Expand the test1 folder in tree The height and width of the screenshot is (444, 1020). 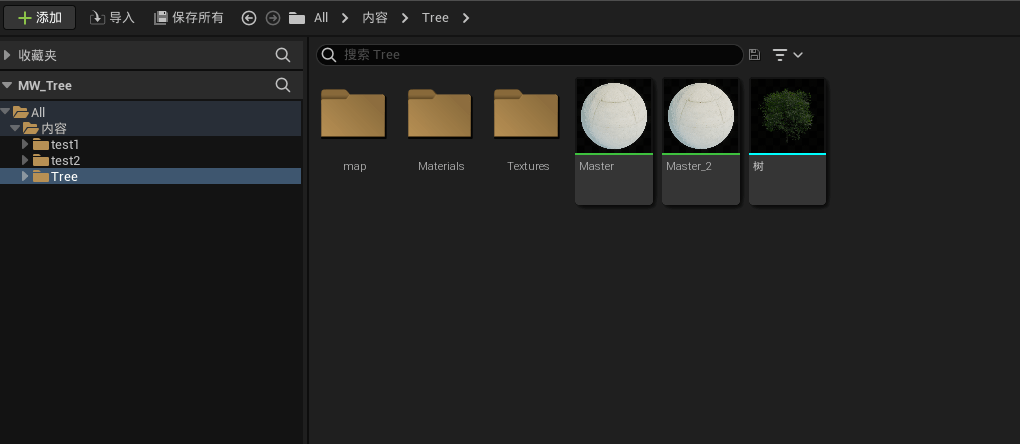pyautogui.click(x=26, y=145)
